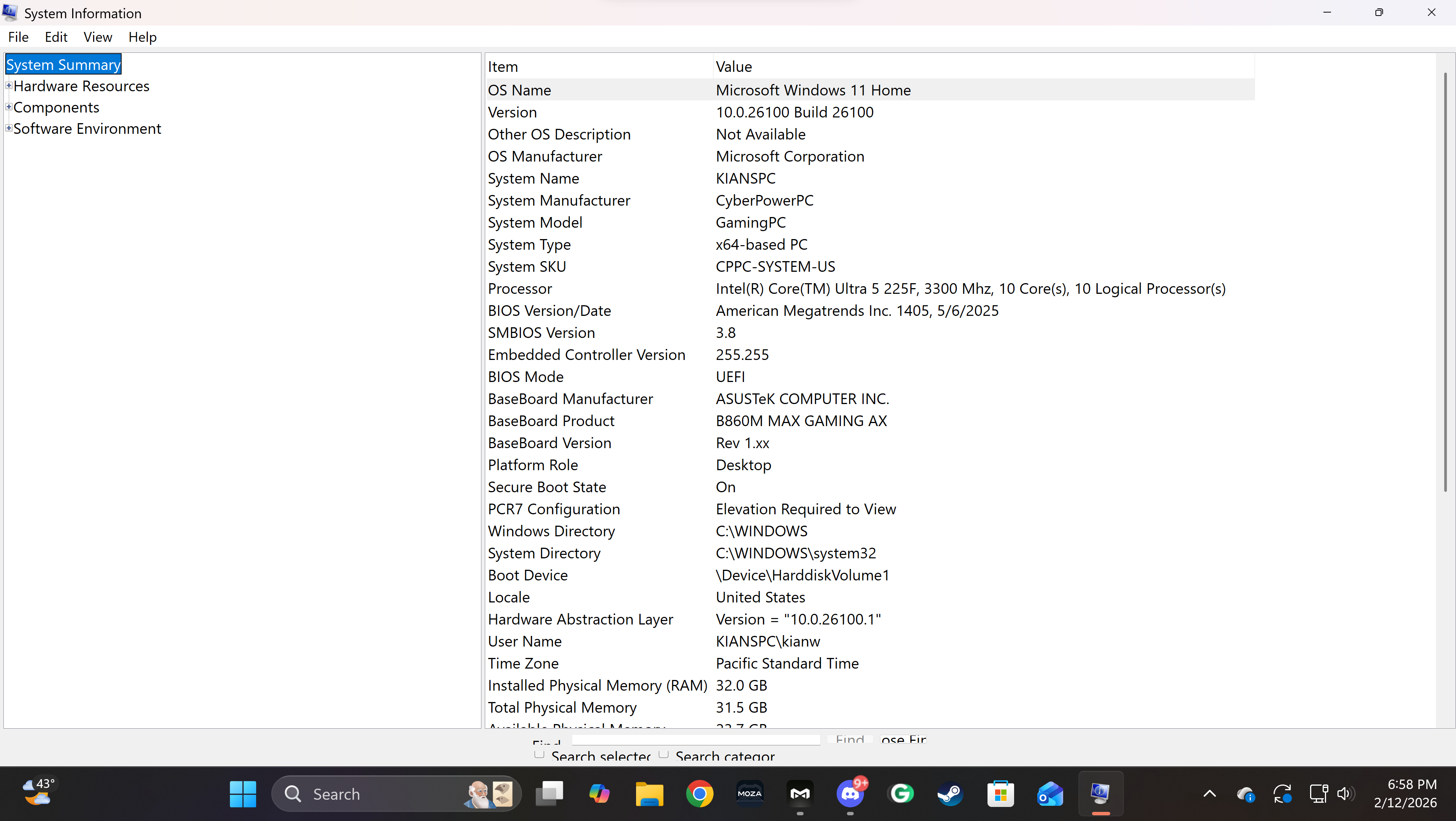Click the OneDrive cloud tray icon
This screenshot has width=1456, height=821.
pos(1246,794)
